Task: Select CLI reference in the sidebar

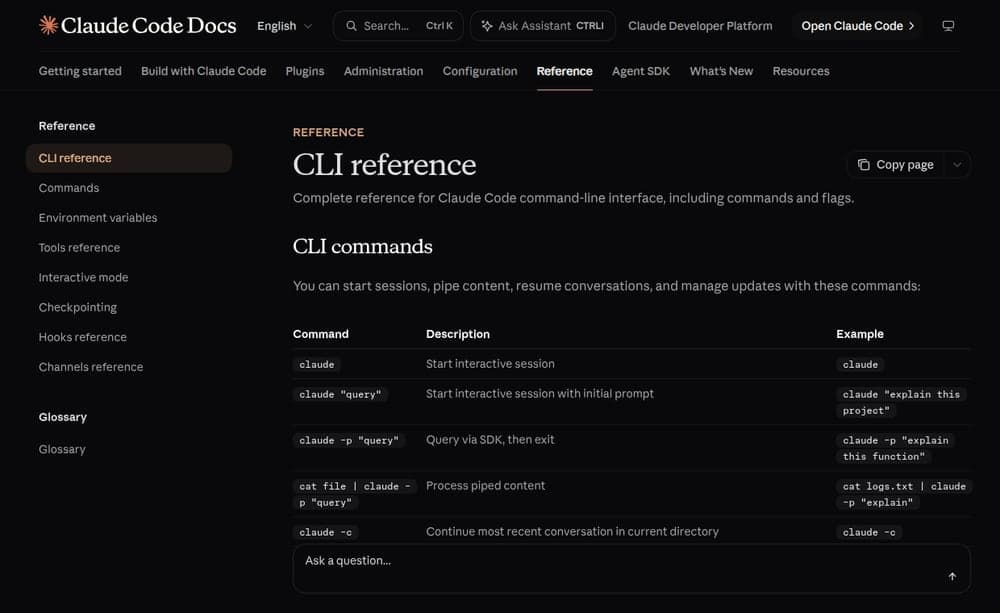Action: coord(129,158)
